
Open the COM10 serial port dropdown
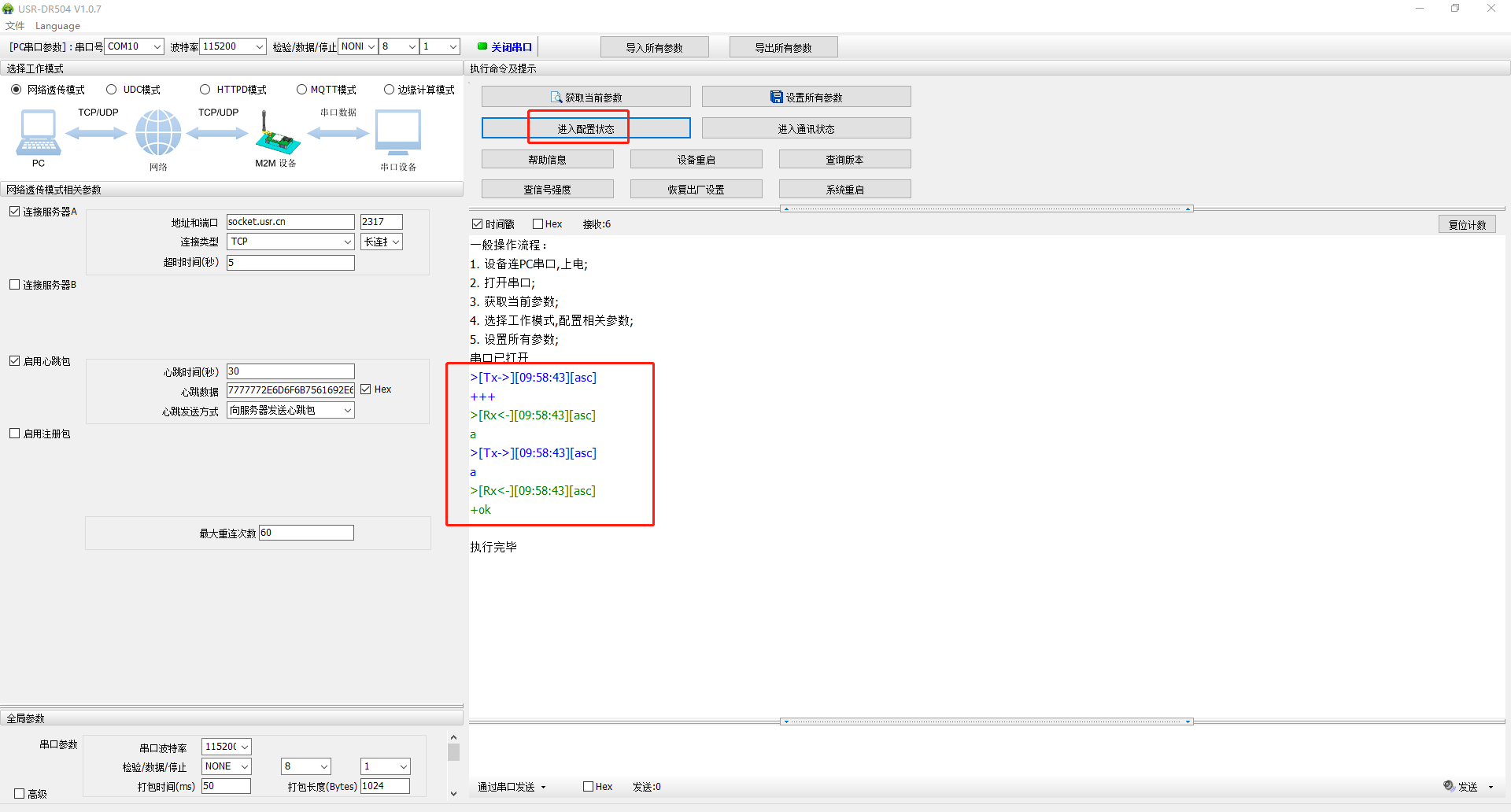click(135, 46)
